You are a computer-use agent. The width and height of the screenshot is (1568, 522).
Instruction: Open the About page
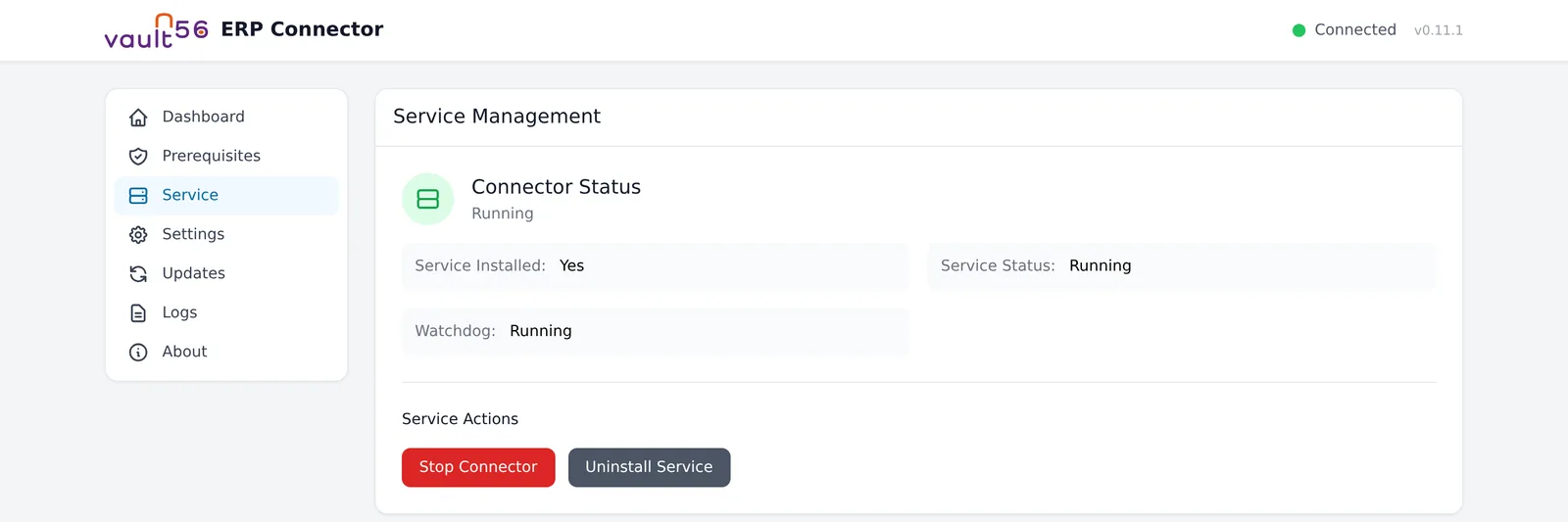(226, 353)
